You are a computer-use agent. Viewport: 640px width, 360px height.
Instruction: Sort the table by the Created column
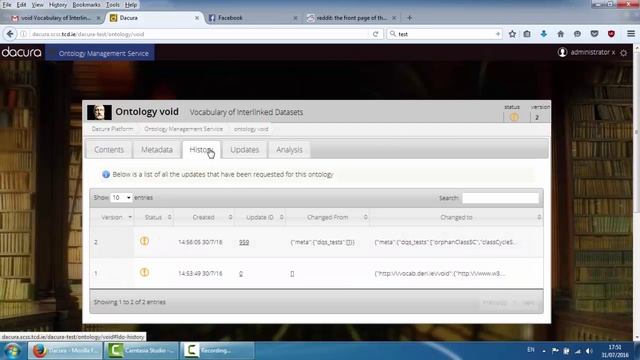coord(204,217)
